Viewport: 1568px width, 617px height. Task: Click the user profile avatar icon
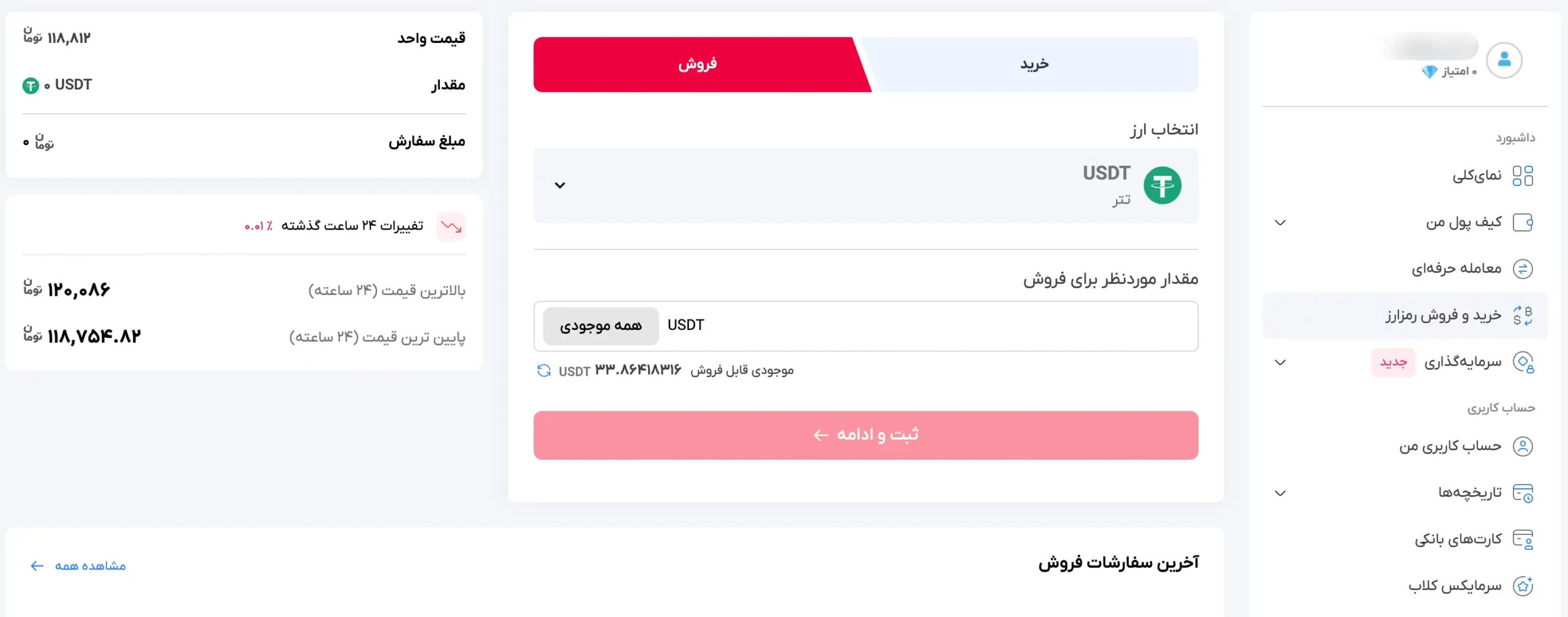click(x=1506, y=59)
